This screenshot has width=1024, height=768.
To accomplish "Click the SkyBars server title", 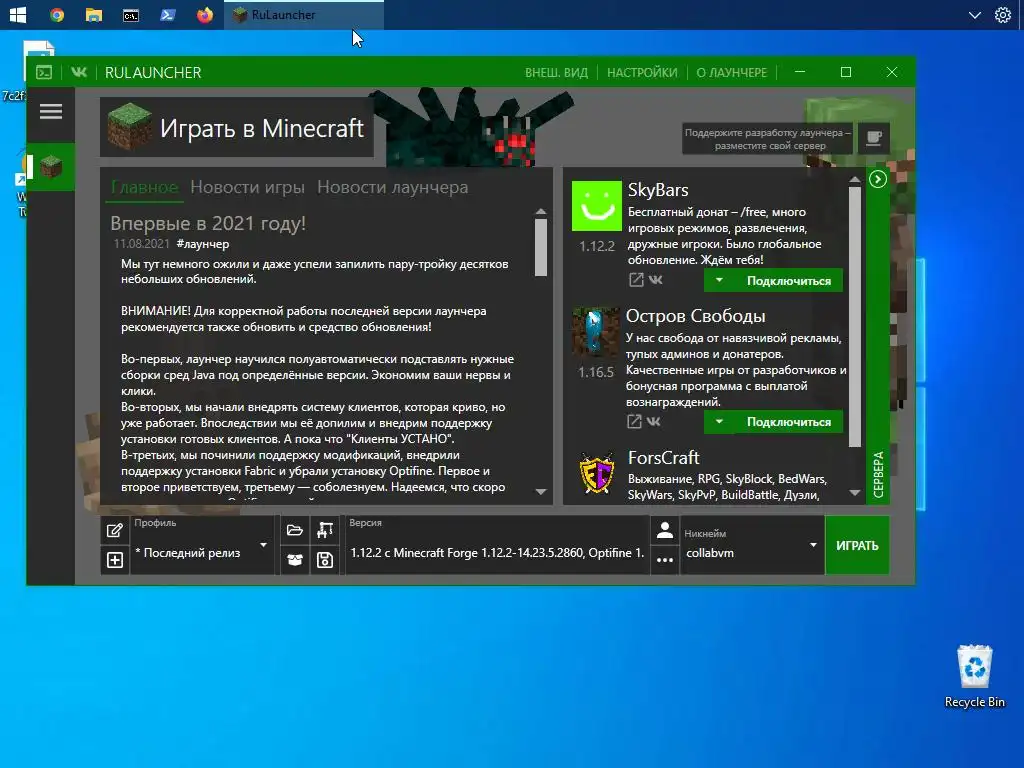I will click(658, 189).
